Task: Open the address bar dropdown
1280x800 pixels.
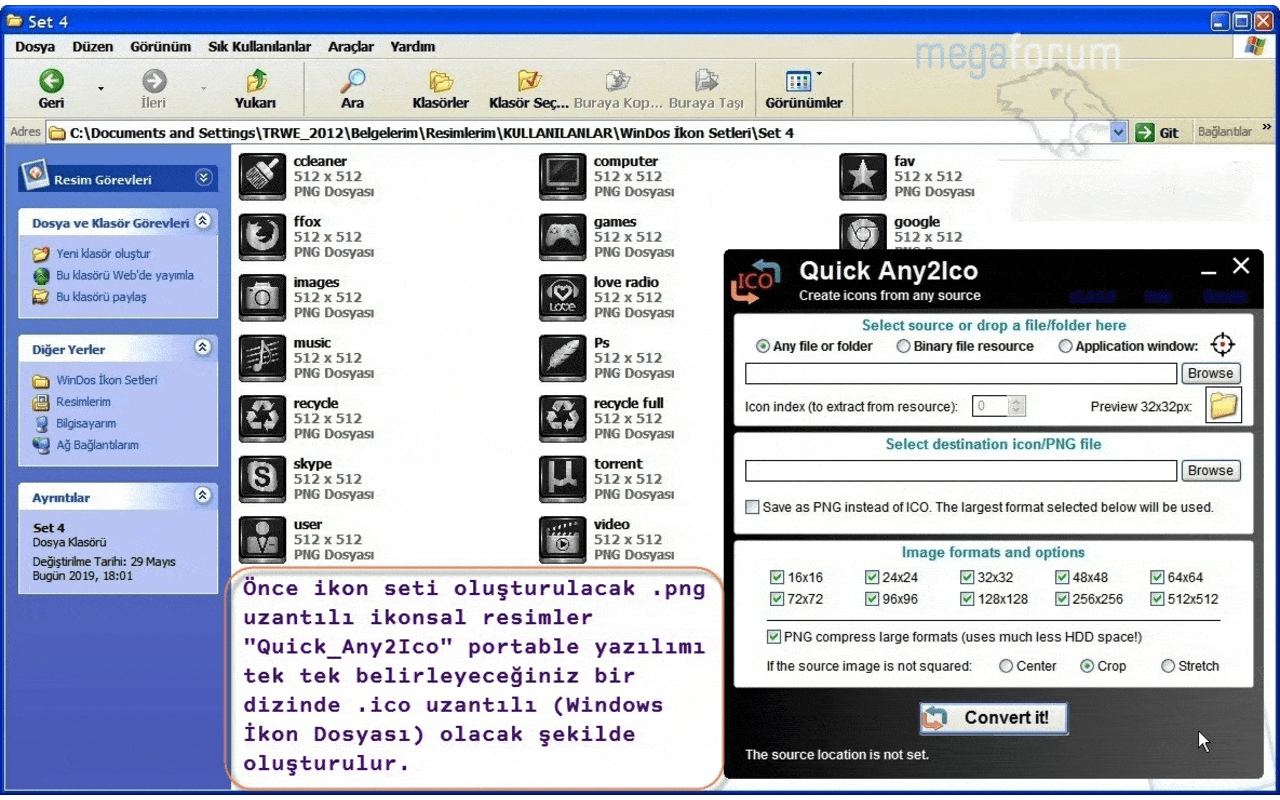Action: [1119, 132]
